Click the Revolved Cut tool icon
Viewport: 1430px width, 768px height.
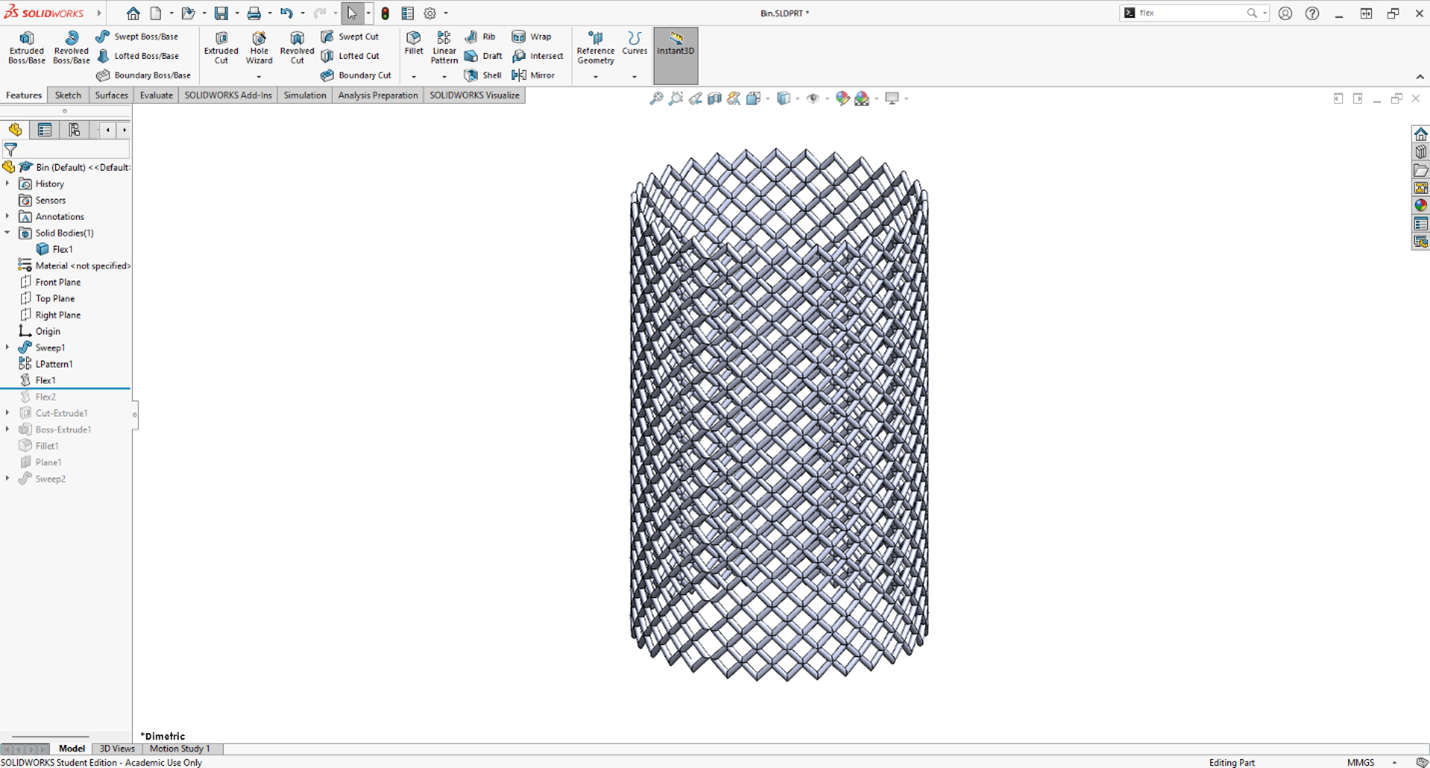tap(297, 47)
